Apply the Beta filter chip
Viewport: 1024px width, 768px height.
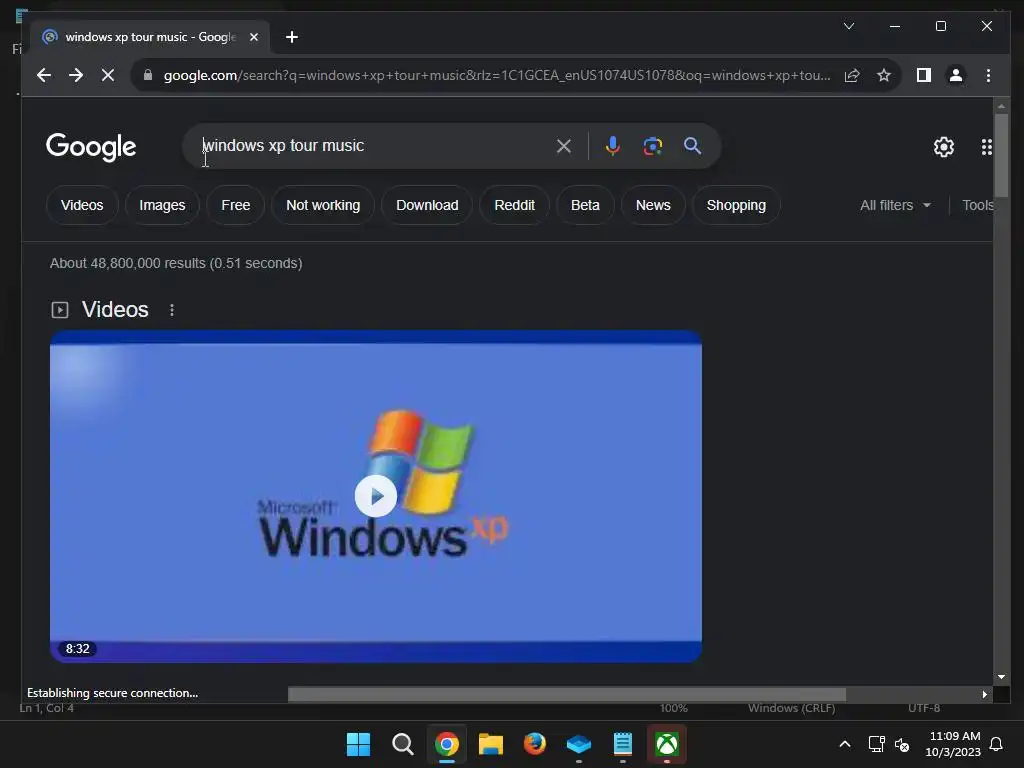click(585, 205)
